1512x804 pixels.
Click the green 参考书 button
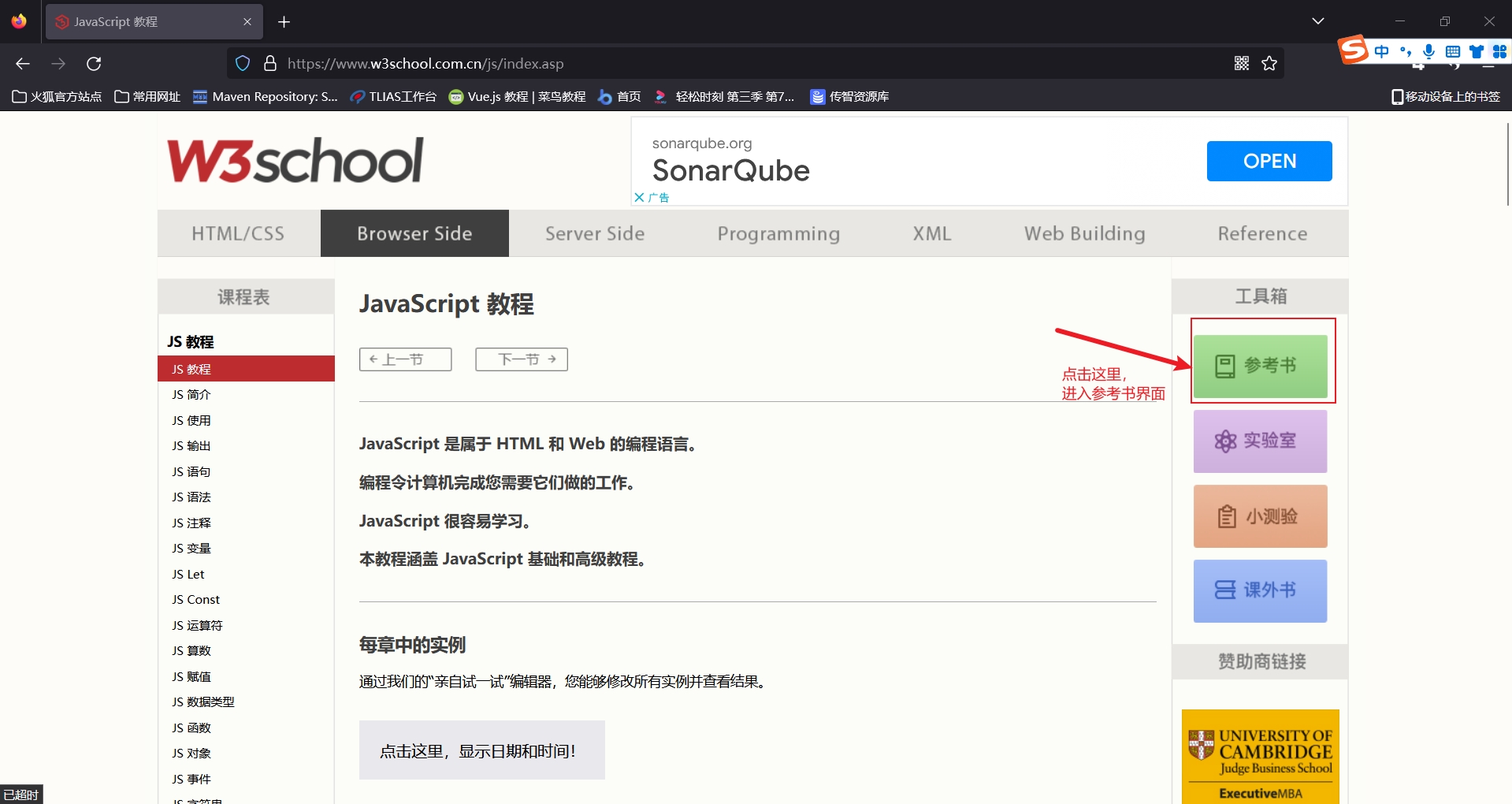[1260, 366]
